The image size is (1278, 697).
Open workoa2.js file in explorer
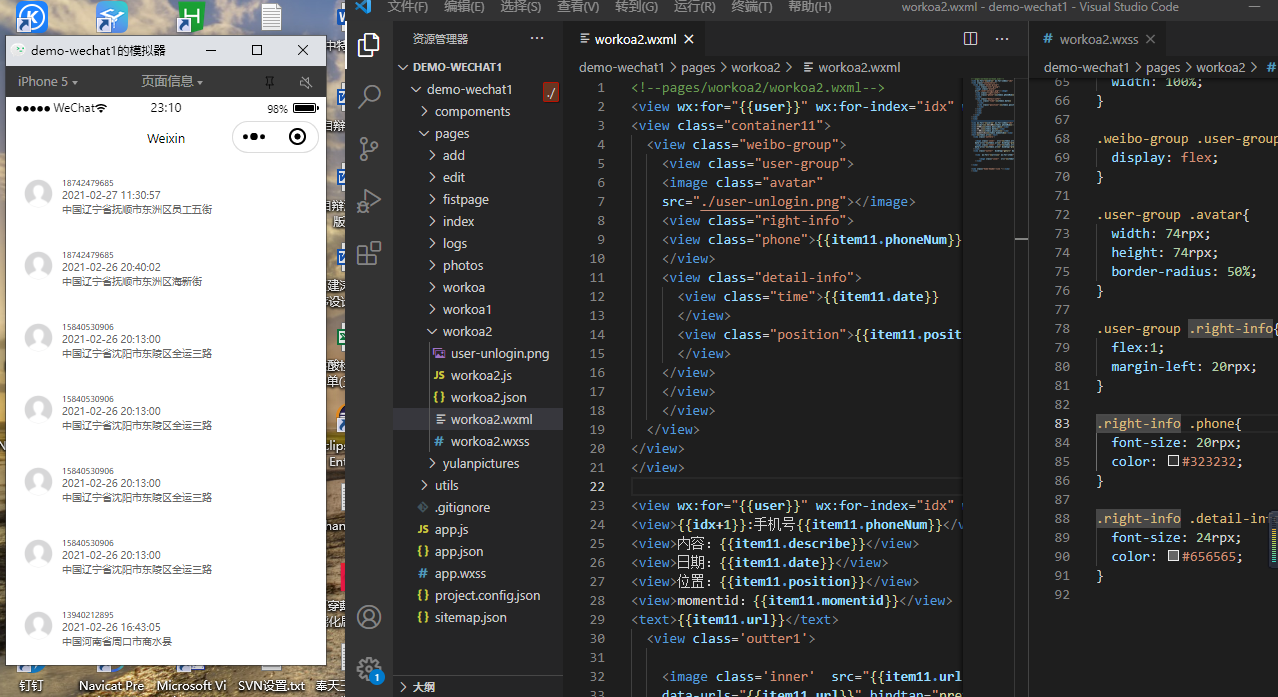[481, 375]
